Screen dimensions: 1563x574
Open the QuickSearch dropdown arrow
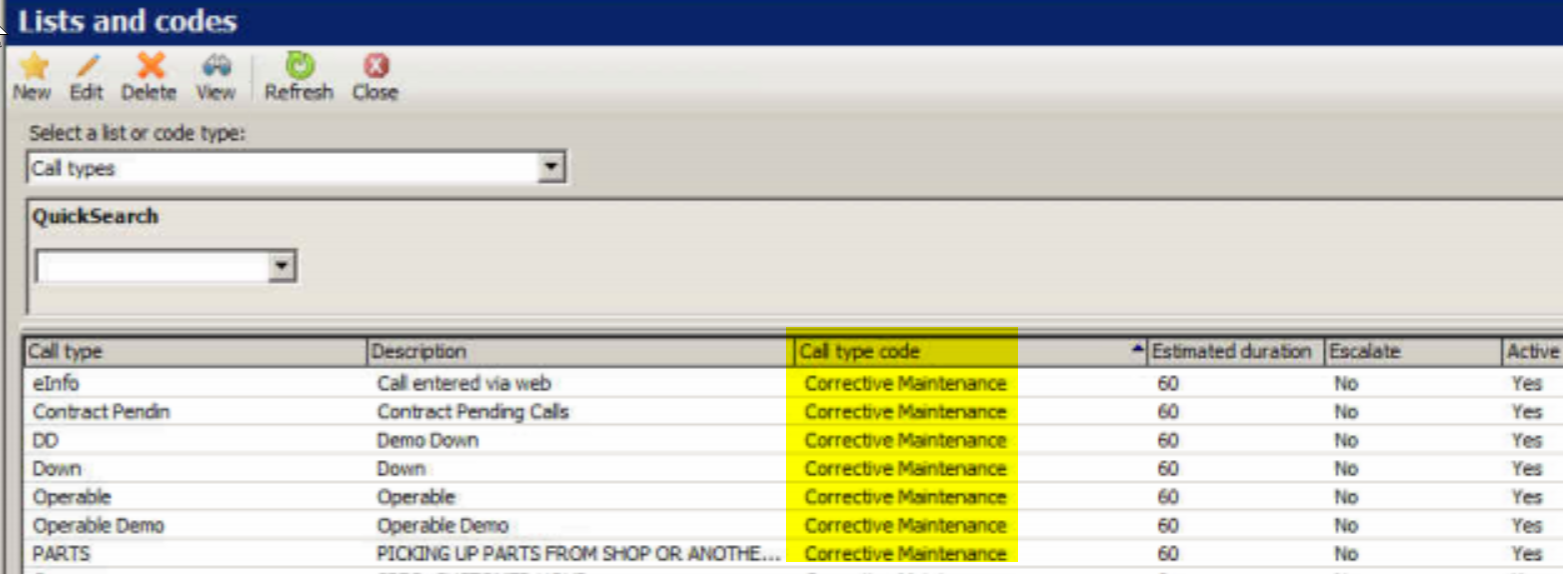coord(283,267)
